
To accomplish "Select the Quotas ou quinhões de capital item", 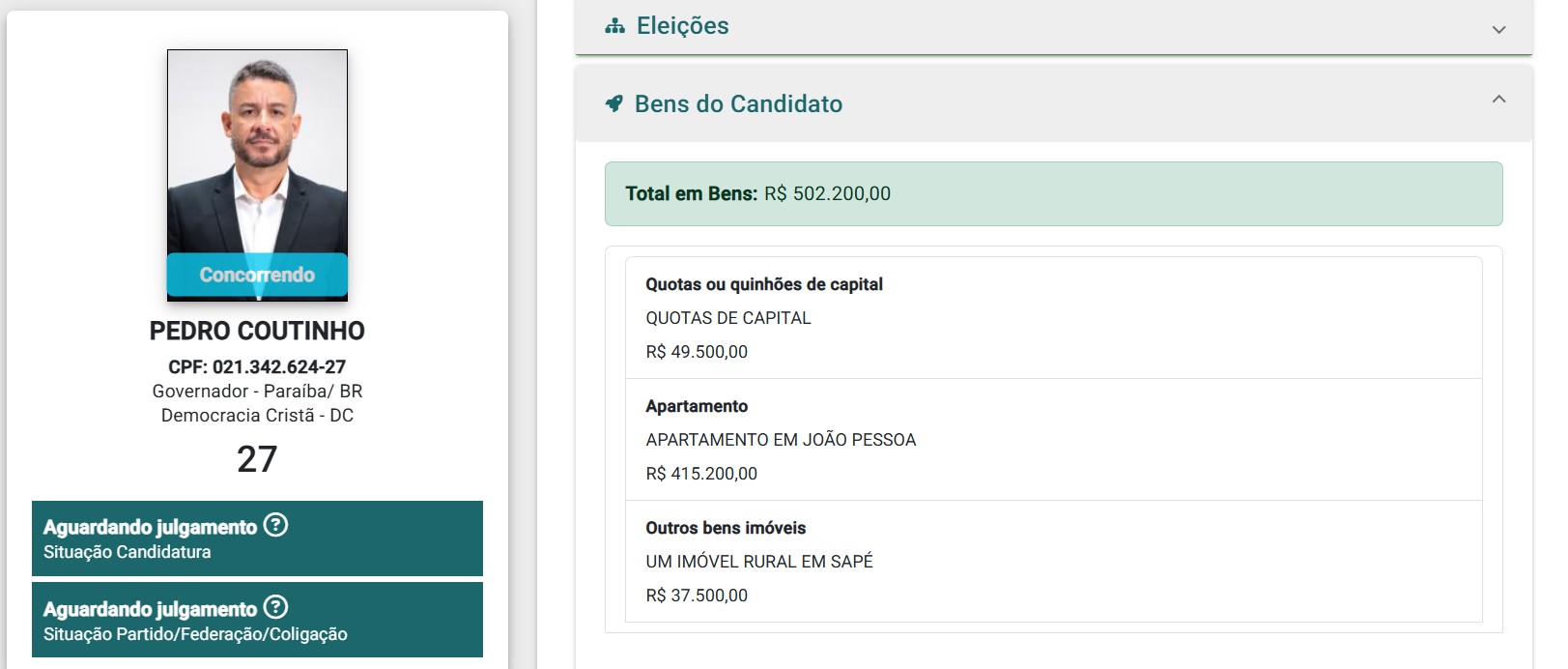I will [1053, 318].
